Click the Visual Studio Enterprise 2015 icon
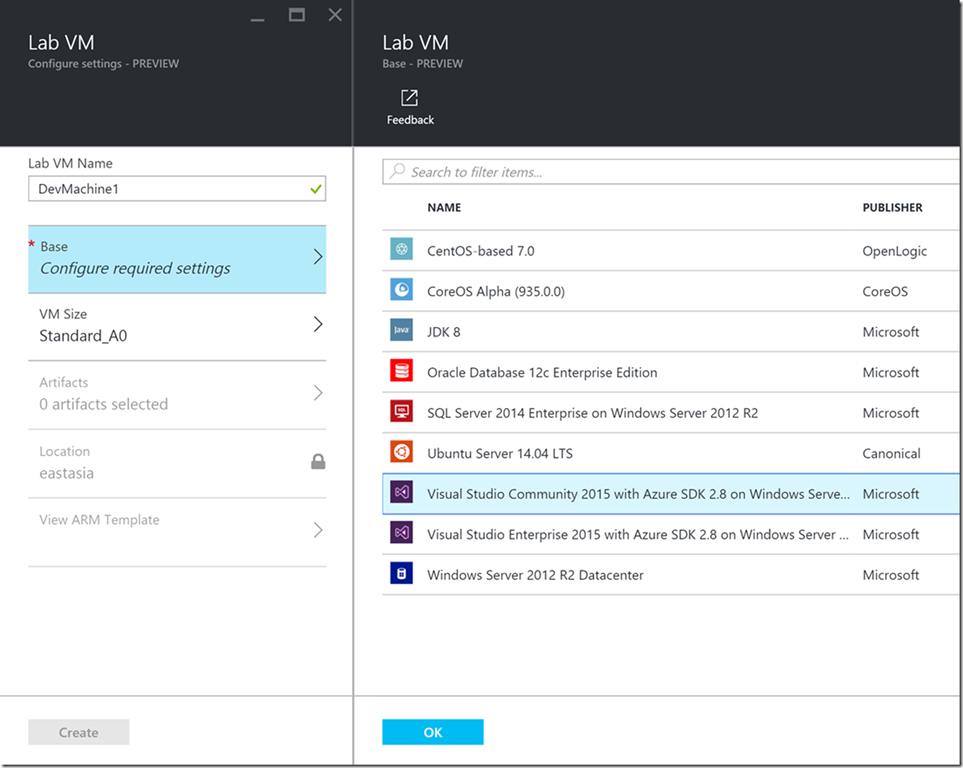963x768 pixels. (x=401, y=534)
